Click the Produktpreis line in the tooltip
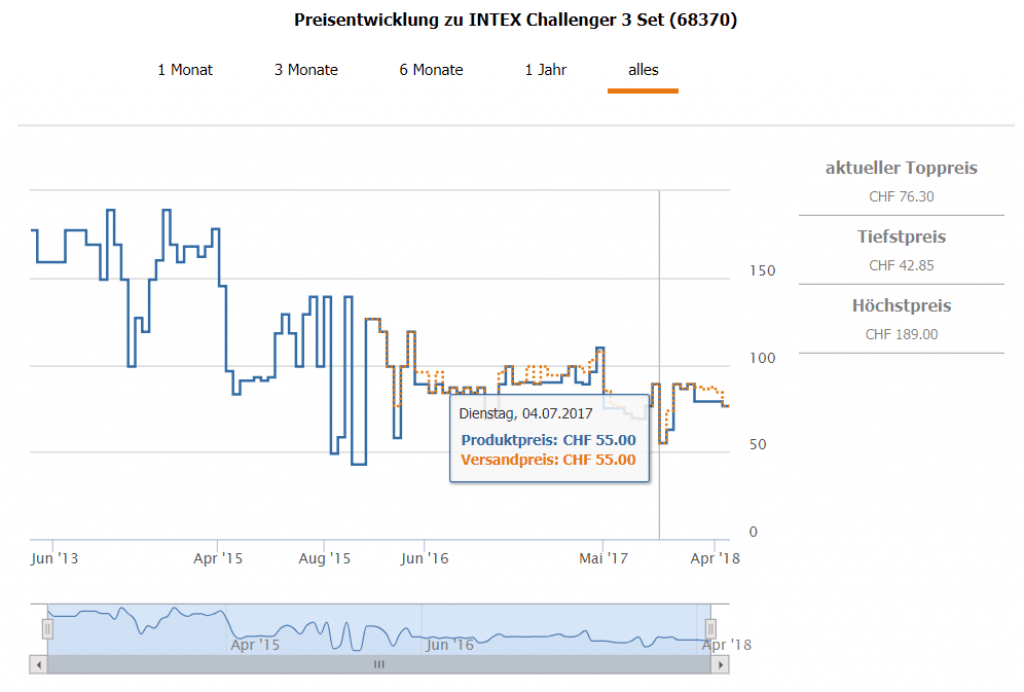1024x692 pixels. point(548,440)
